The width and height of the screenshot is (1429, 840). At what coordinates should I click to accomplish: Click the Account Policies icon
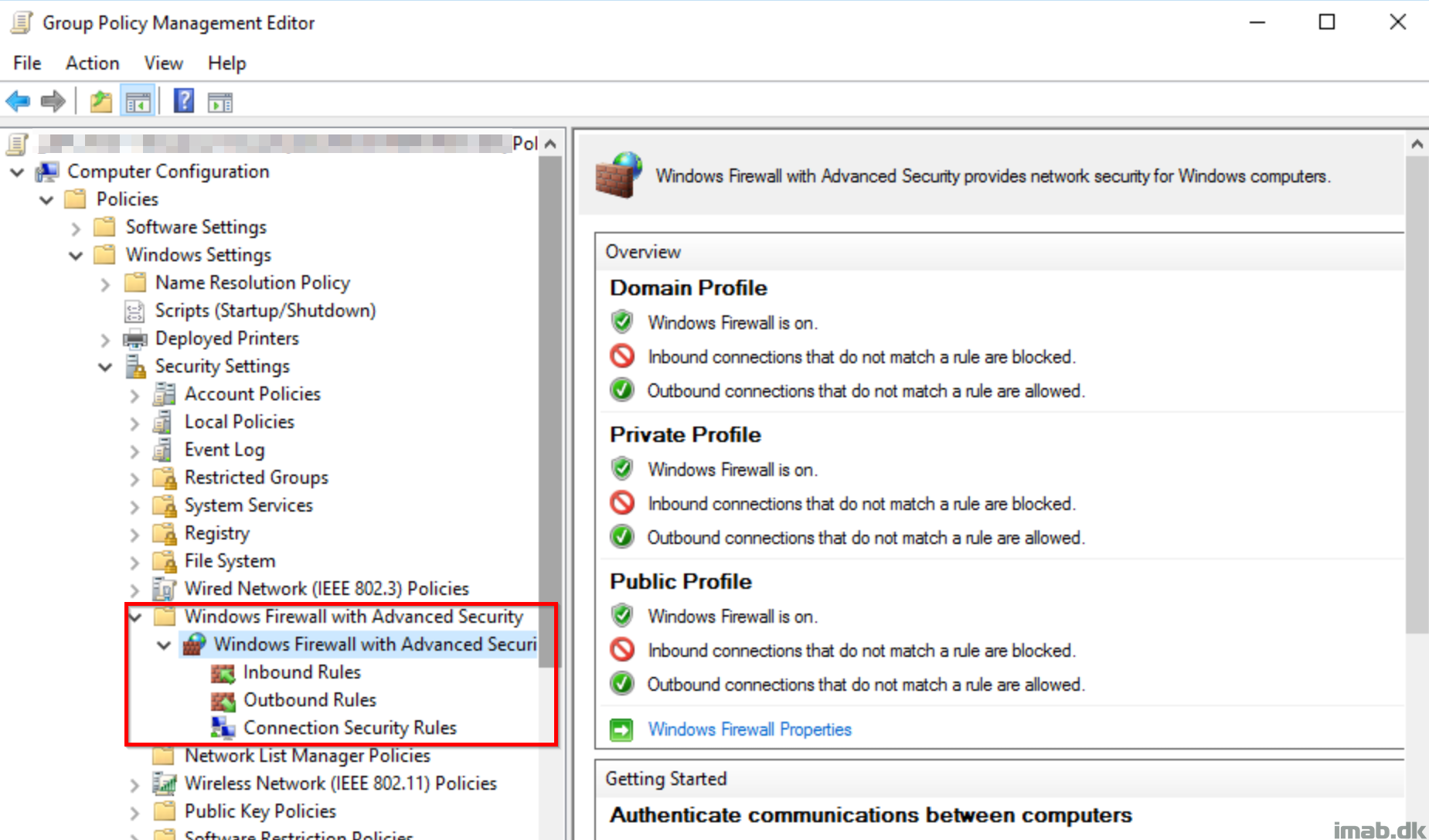tap(164, 394)
